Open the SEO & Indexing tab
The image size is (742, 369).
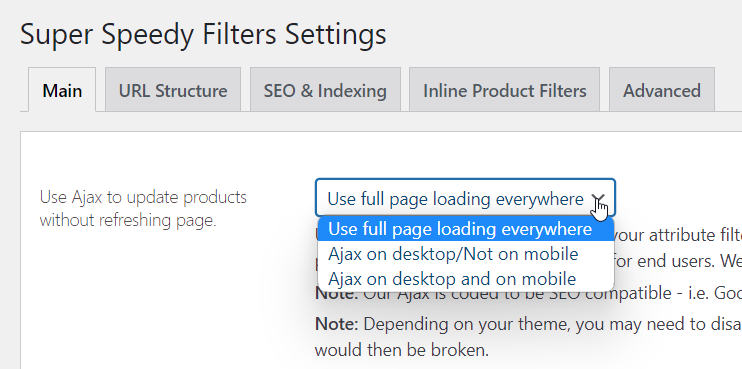coord(325,90)
